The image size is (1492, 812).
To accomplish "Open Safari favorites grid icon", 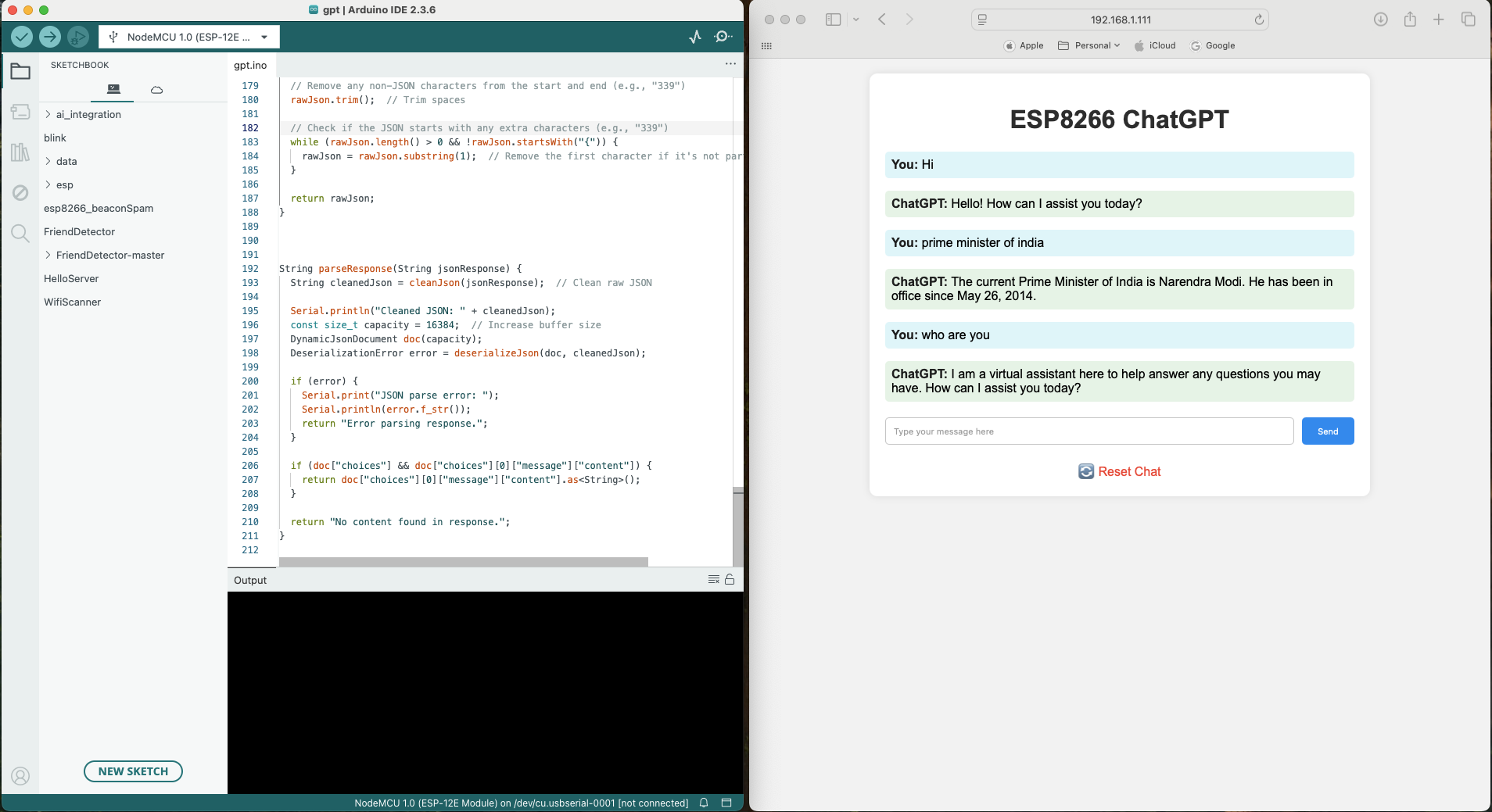I will point(766,46).
